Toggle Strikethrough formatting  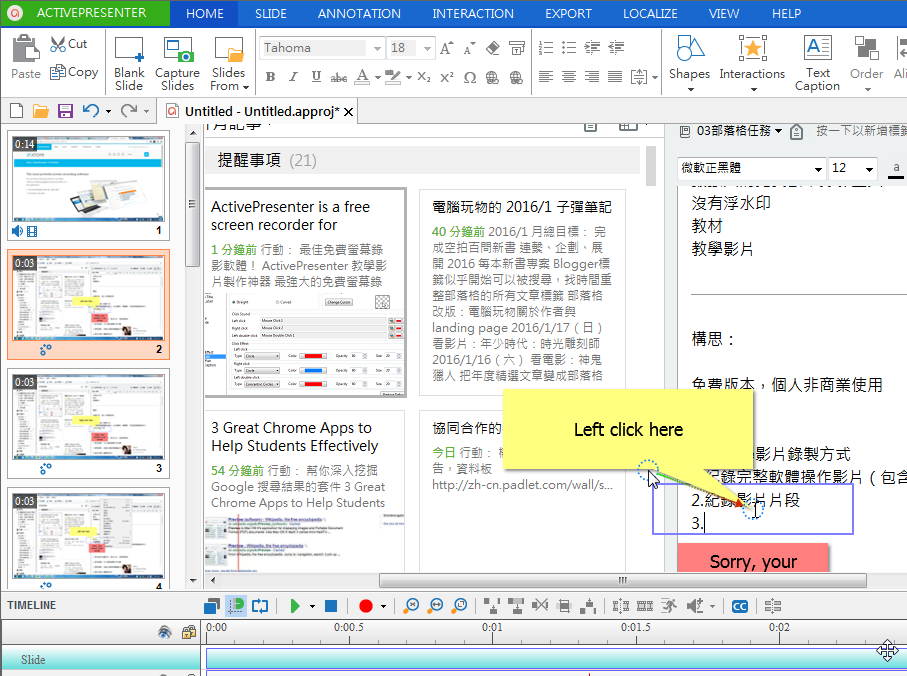point(339,77)
